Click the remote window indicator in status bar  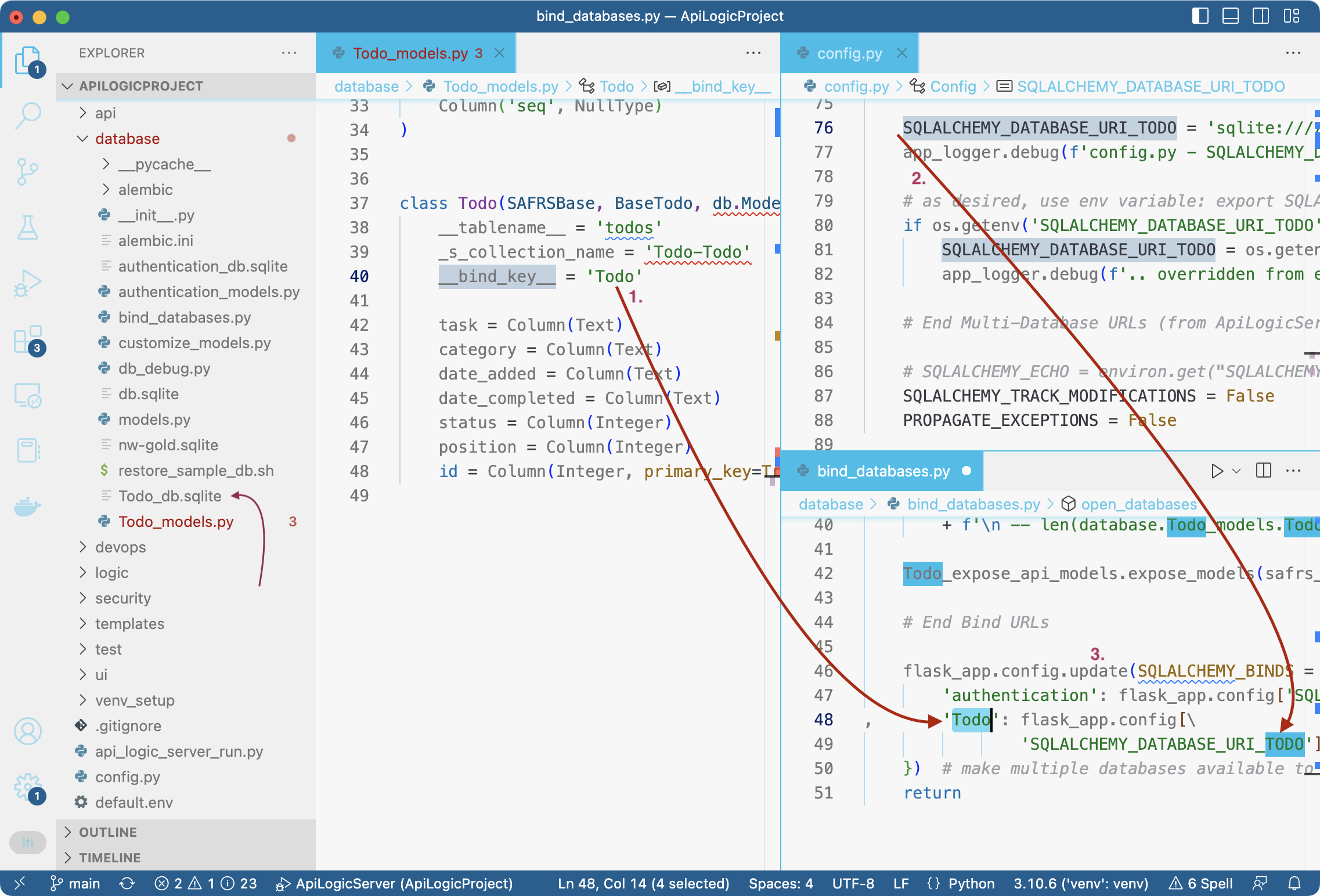20,883
